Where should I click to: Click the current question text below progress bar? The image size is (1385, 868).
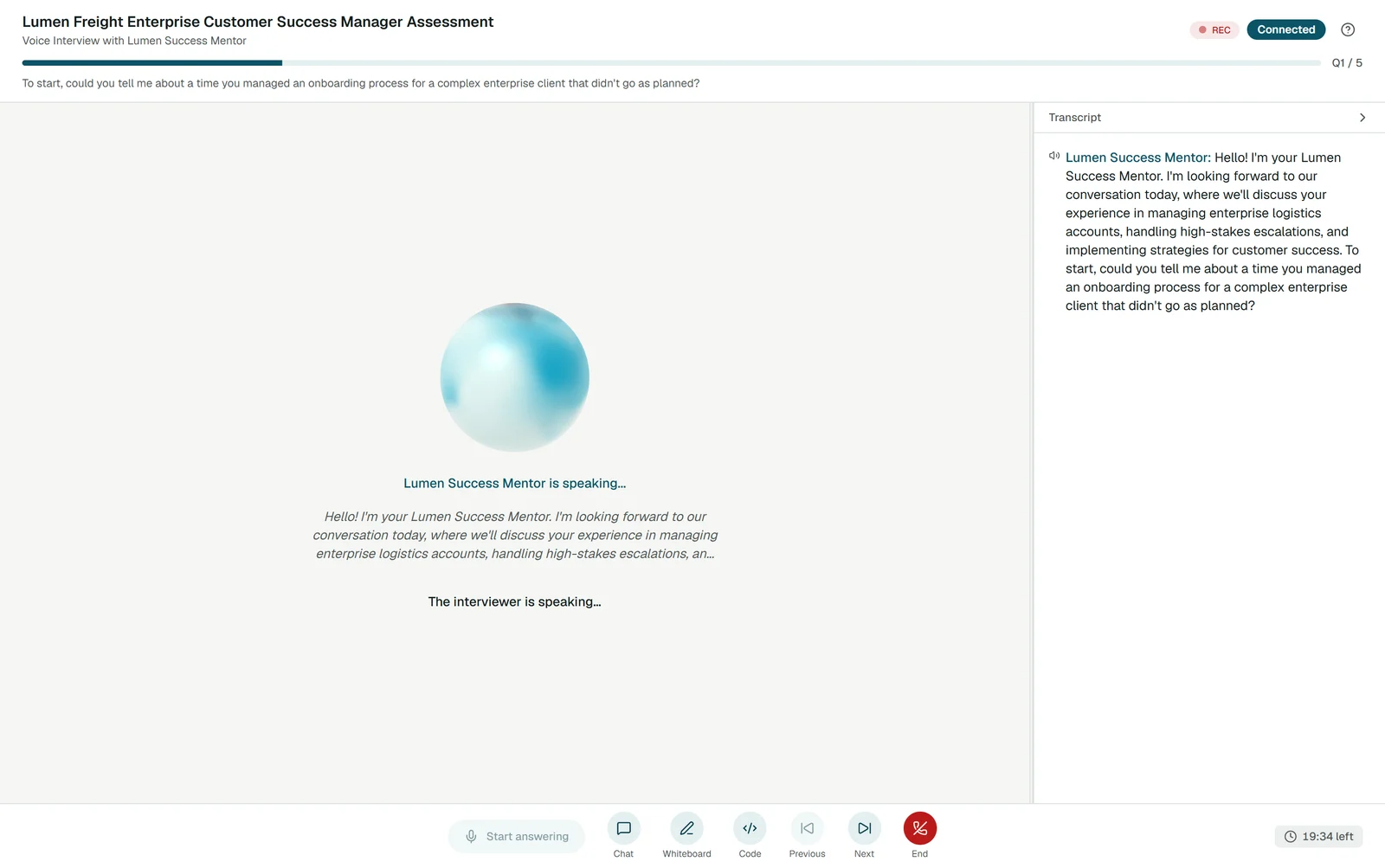[361, 83]
